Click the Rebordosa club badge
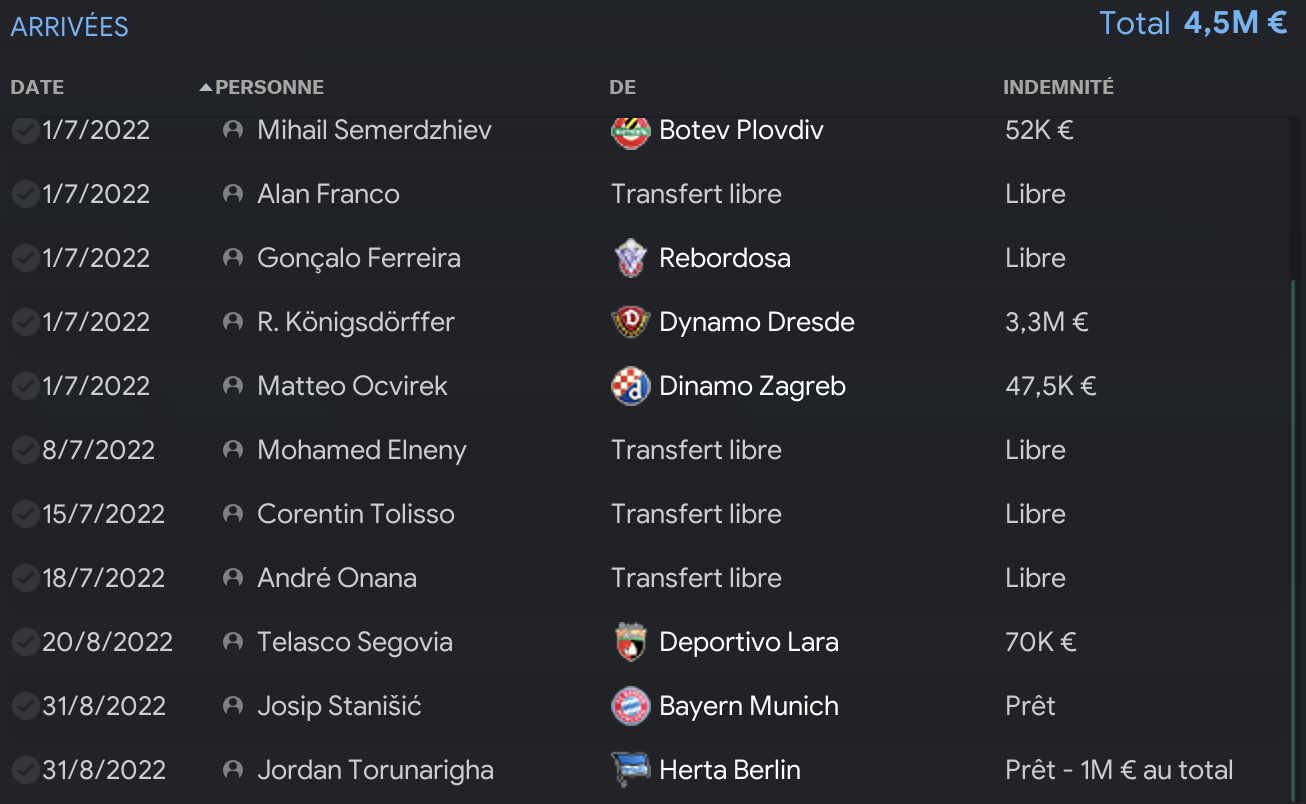1306x804 pixels. tap(630, 258)
